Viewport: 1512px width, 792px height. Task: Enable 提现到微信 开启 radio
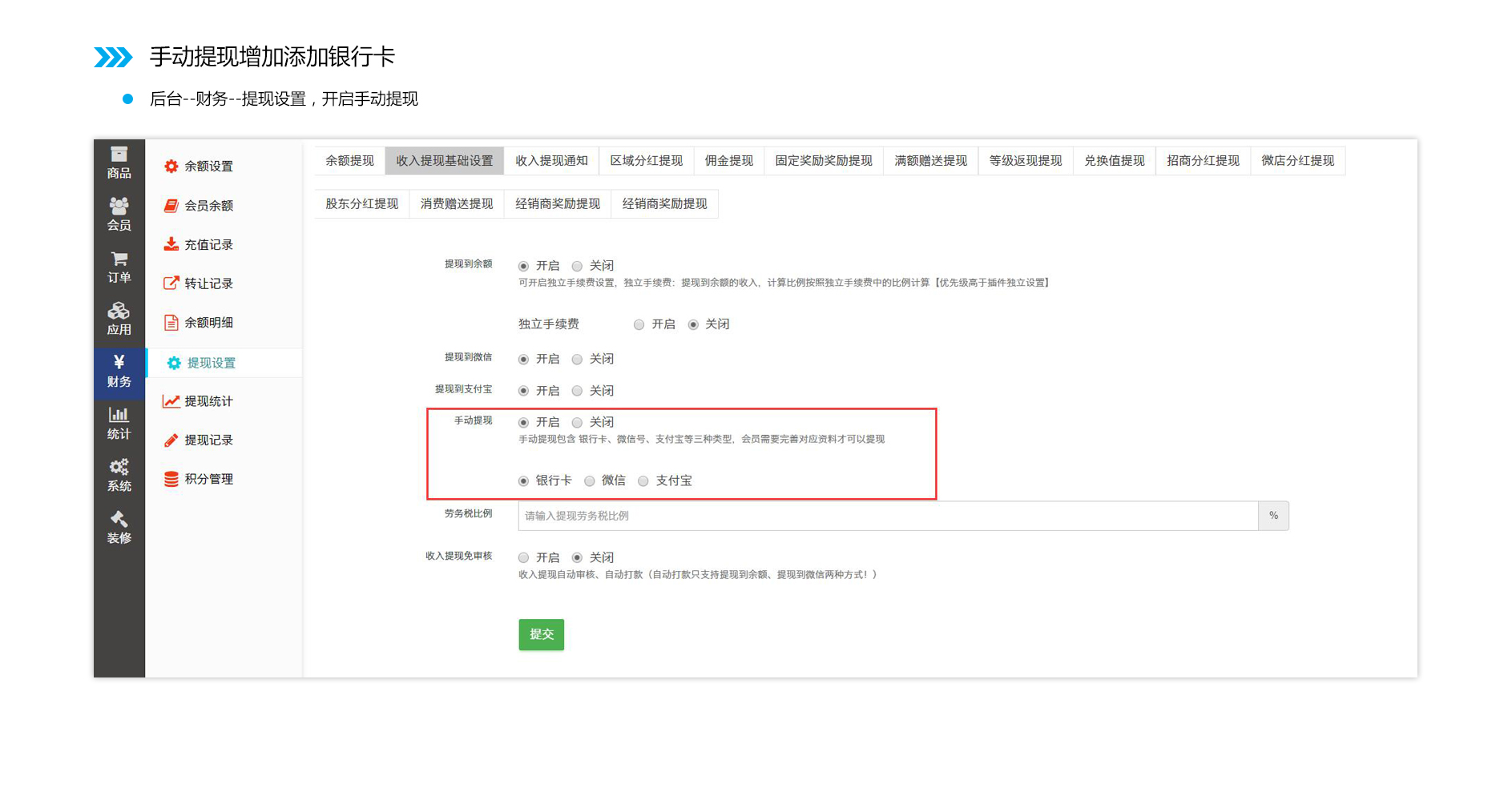pos(523,360)
